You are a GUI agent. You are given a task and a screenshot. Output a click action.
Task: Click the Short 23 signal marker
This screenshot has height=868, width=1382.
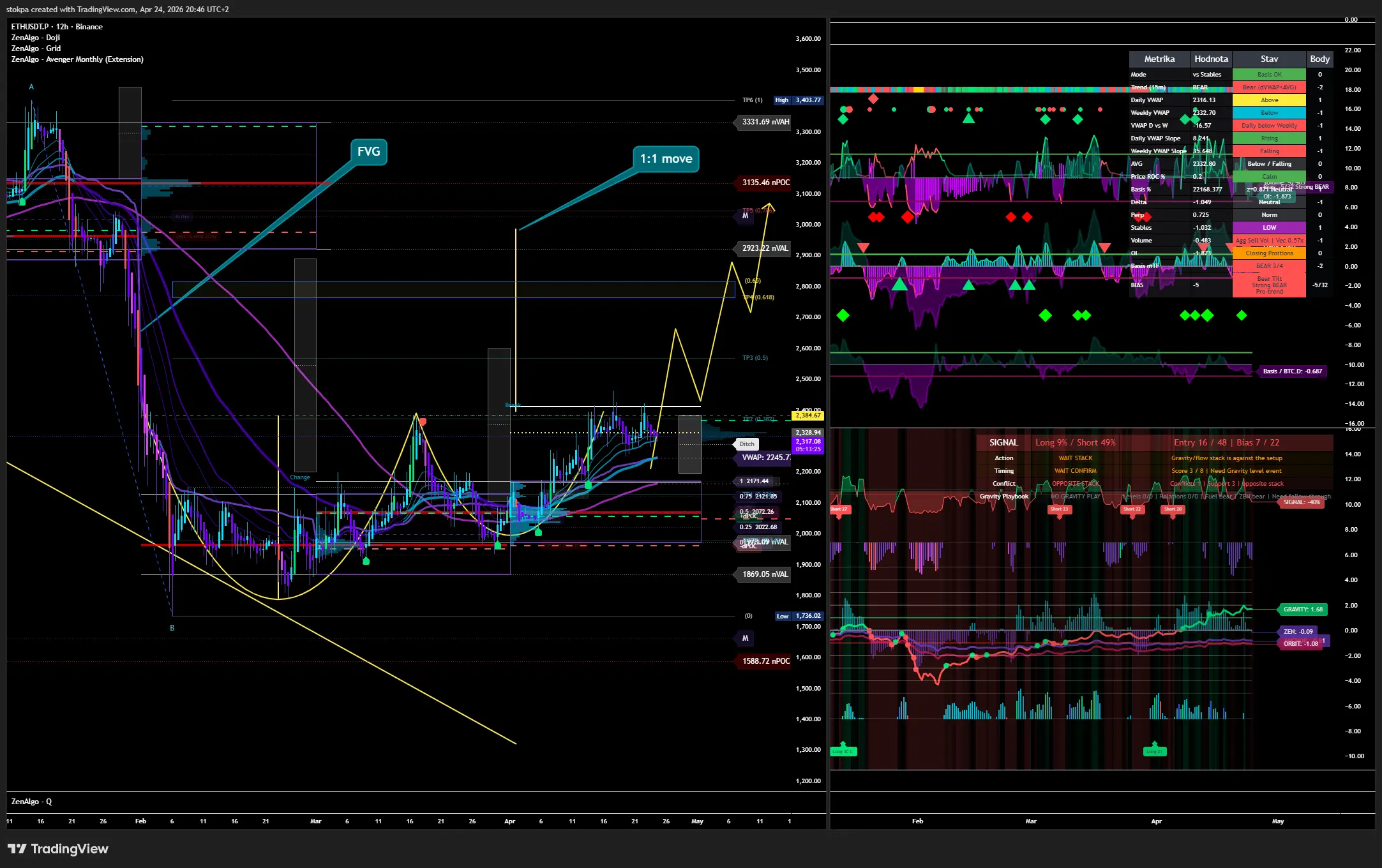[1060, 509]
